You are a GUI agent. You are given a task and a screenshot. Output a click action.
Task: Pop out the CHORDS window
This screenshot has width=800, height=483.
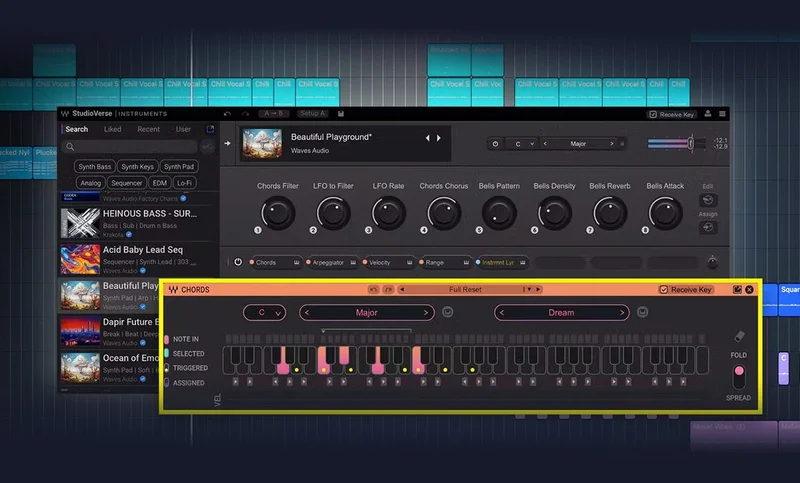tap(737, 289)
